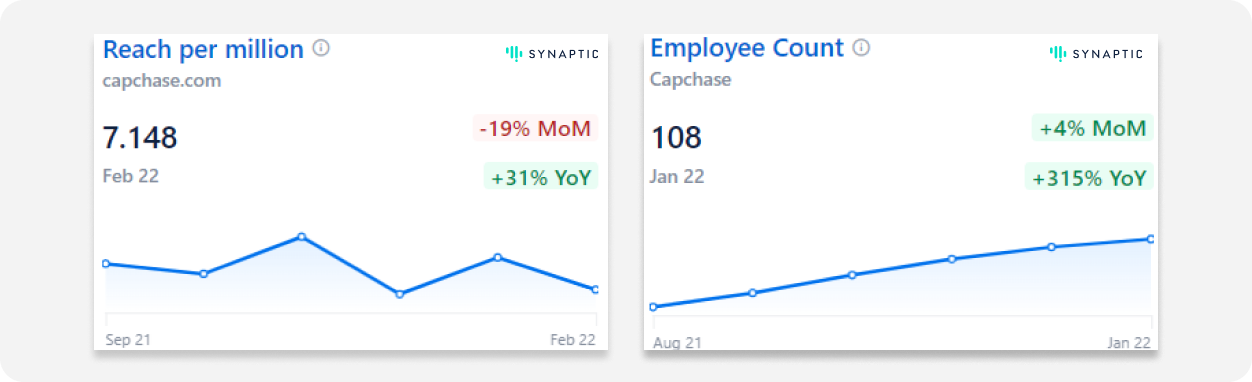
Task: Open the Employee Count title link
Action: pos(747,48)
